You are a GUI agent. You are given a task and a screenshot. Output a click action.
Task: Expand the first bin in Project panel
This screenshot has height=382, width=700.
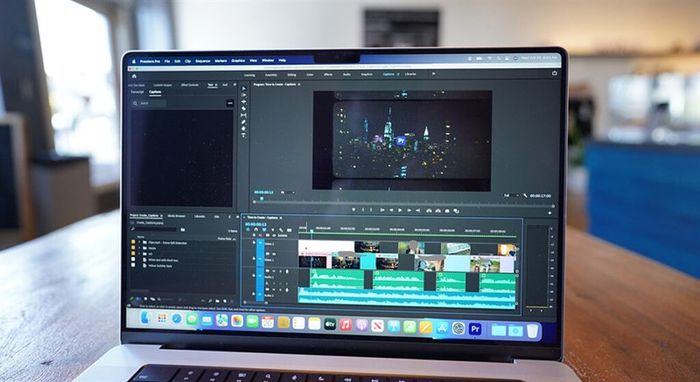(x=139, y=242)
